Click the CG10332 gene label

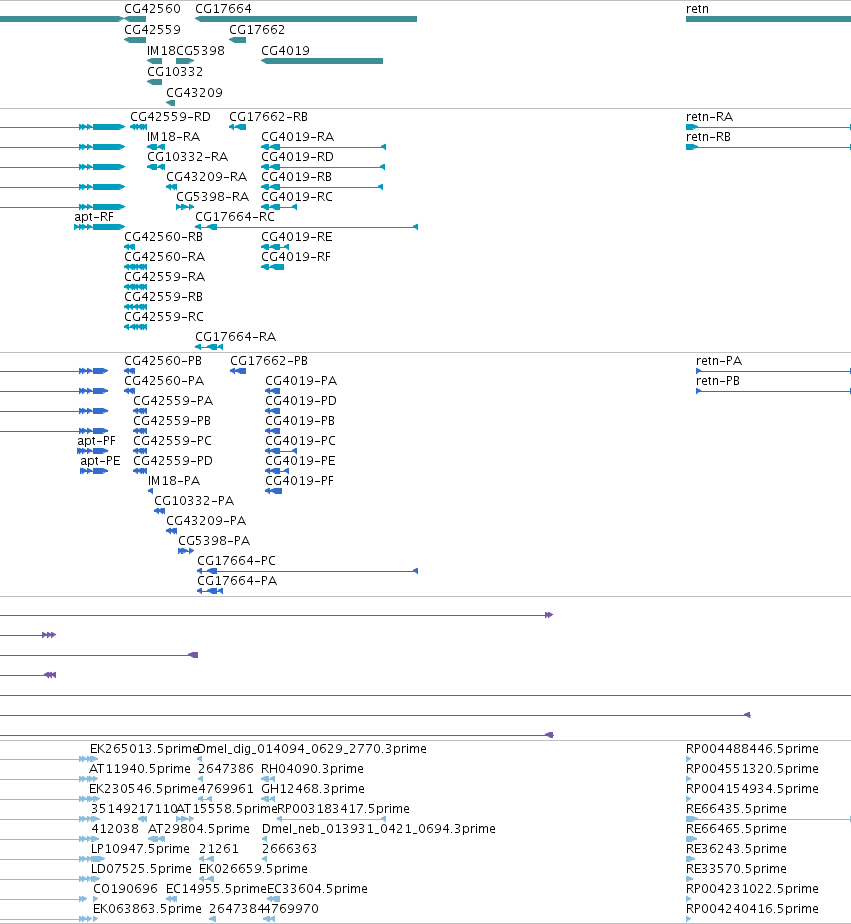(175, 71)
